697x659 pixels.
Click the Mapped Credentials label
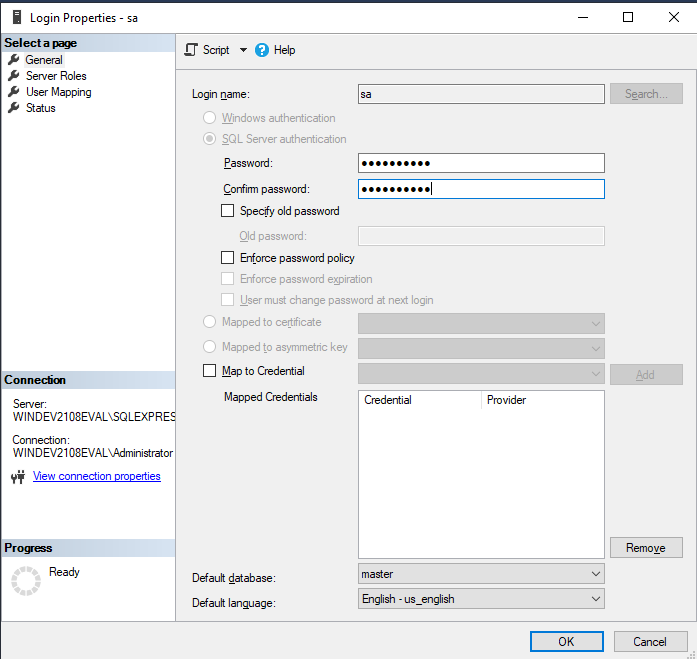pyautogui.click(x=271, y=397)
